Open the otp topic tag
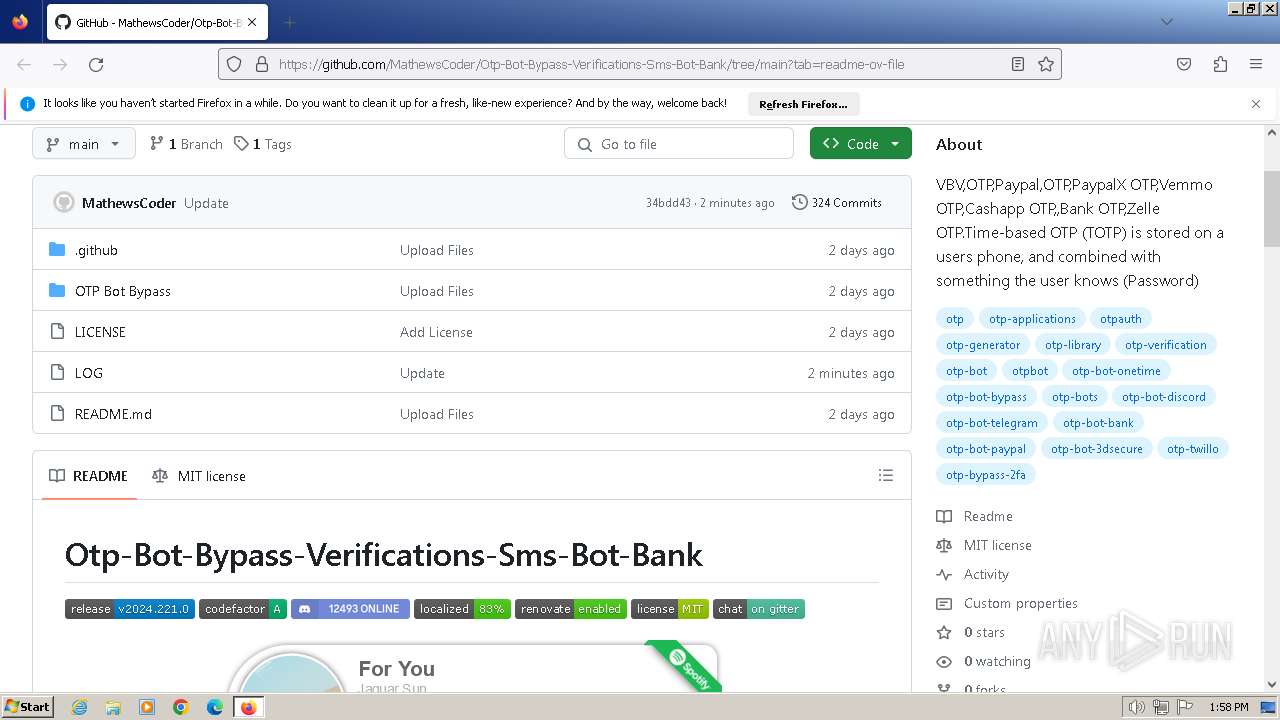Viewport: 1280px width, 720px height. [955, 319]
